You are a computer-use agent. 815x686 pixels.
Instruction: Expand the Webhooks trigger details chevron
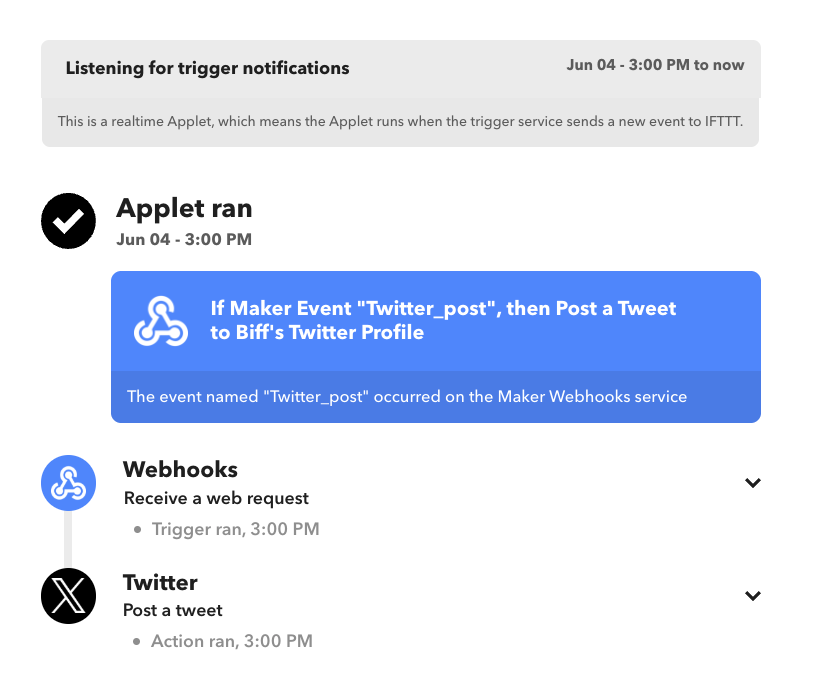tap(752, 483)
